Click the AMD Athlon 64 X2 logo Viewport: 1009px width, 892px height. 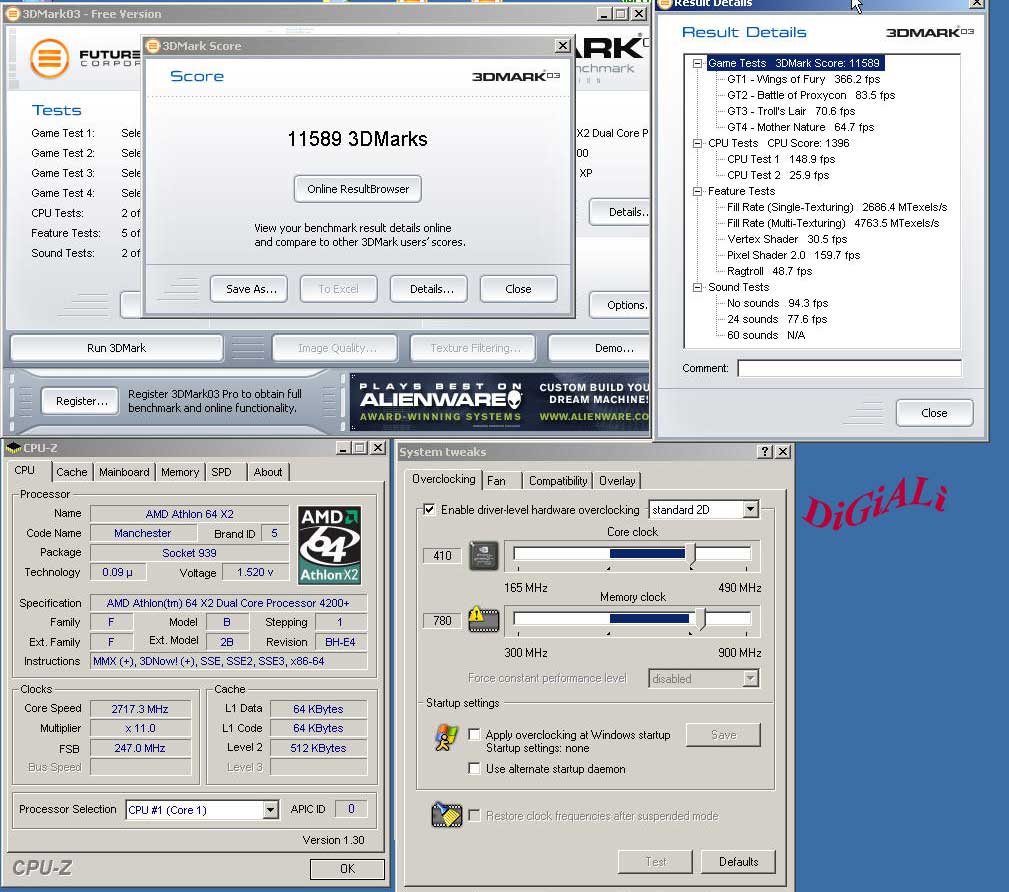(x=329, y=544)
